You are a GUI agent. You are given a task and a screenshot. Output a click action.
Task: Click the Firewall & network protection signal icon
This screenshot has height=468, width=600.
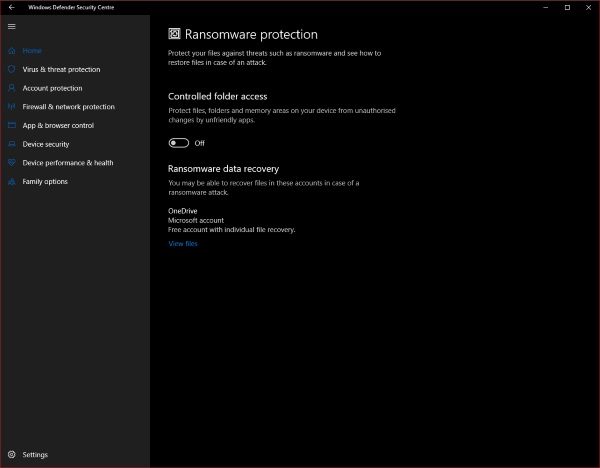[11, 106]
